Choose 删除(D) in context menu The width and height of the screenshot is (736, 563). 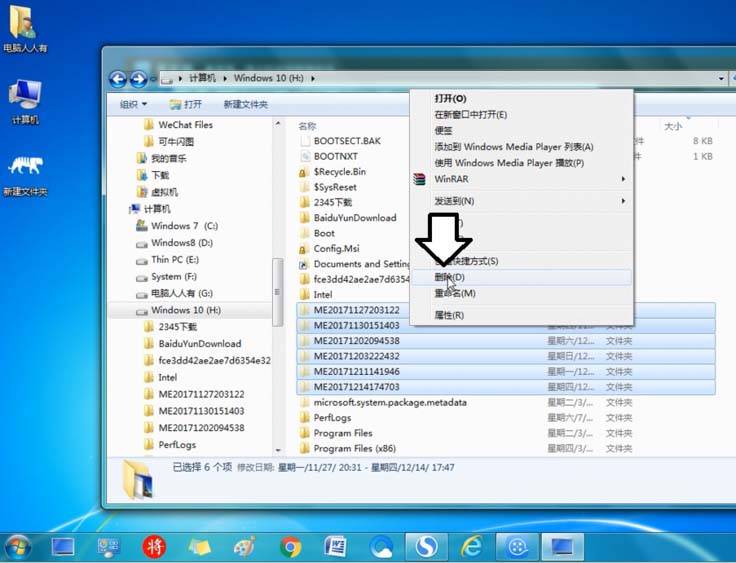click(x=522, y=277)
